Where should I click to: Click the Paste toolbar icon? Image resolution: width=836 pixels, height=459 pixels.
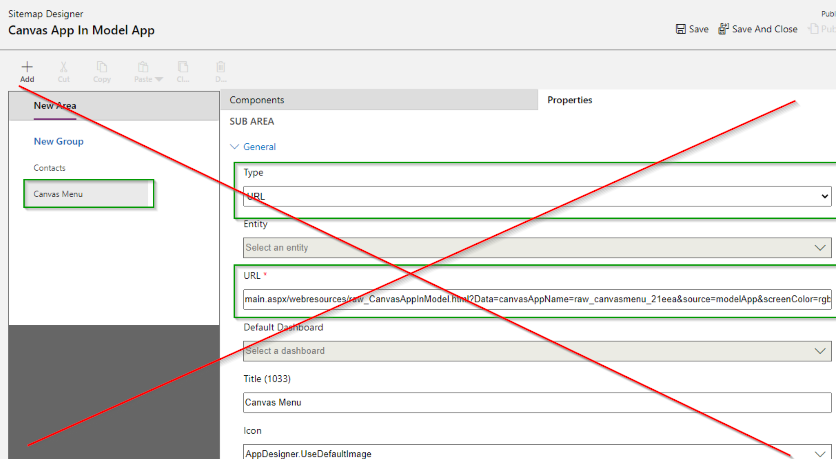(x=143, y=67)
